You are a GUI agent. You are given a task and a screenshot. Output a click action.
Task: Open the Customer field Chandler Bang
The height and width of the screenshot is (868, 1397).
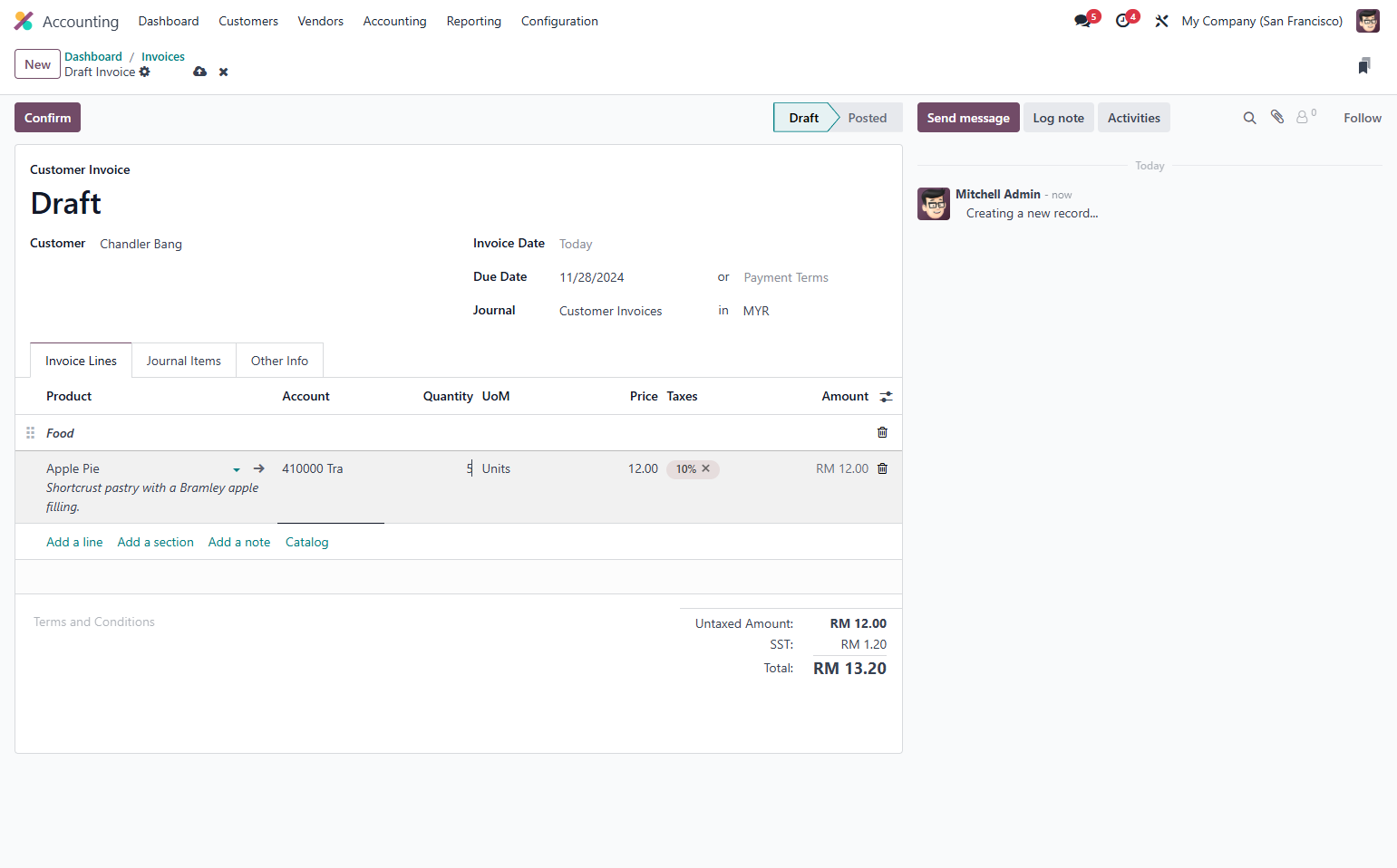pyautogui.click(x=141, y=244)
